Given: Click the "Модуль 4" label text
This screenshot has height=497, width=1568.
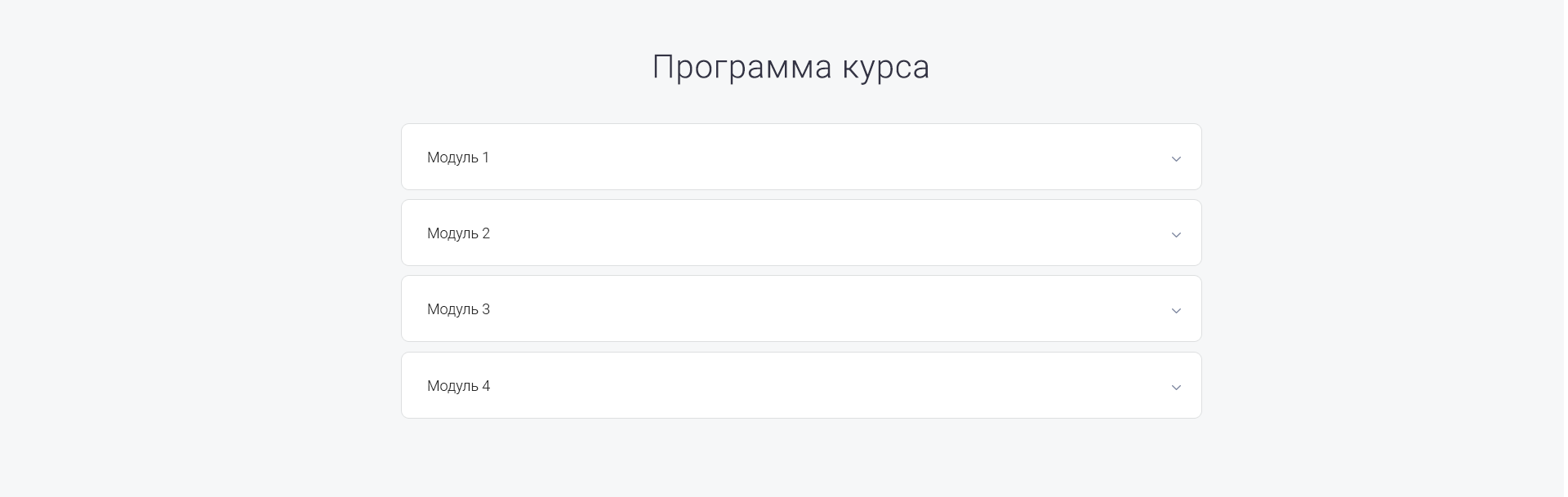Looking at the screenshot, I should [458, 386].
